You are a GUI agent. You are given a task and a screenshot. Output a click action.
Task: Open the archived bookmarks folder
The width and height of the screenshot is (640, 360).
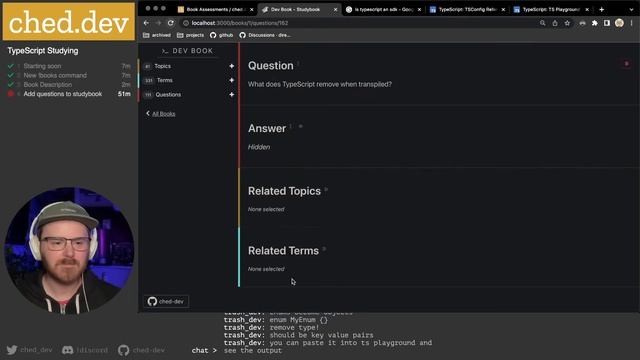click(x=157, y=36)
